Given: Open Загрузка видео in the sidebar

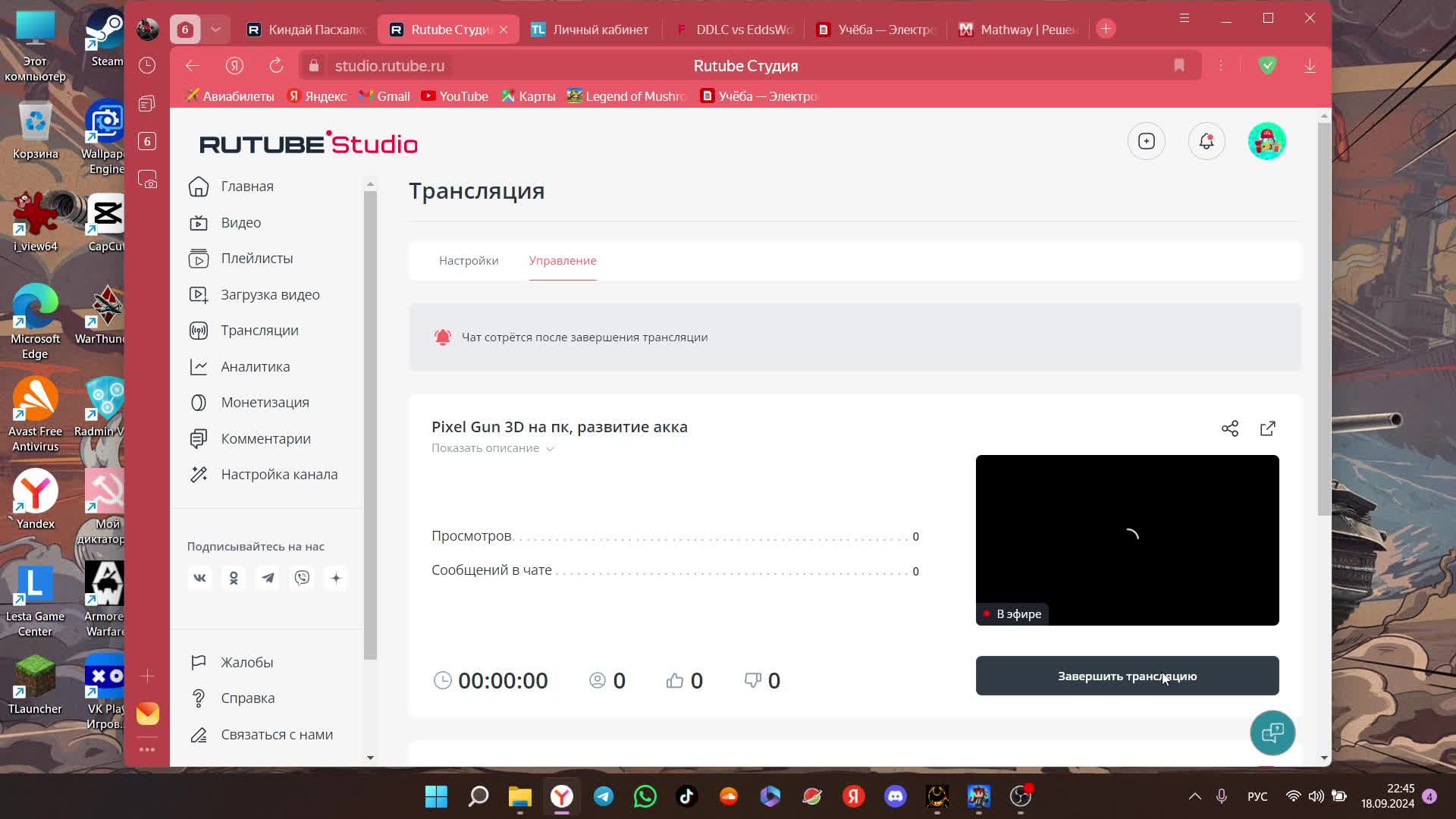Looking at the screenshot, I should click(x=270, y=295).
